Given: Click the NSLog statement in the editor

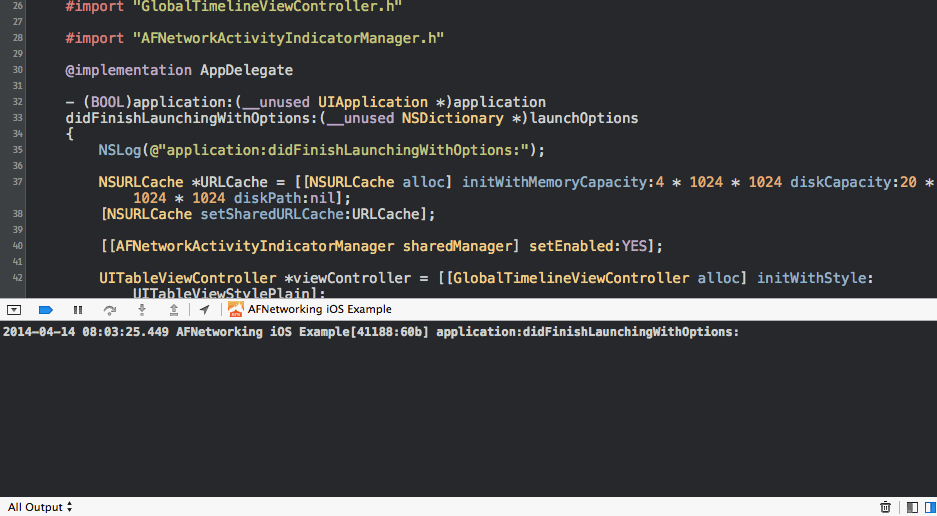Looking at the screenshot, I should point(321,150).
